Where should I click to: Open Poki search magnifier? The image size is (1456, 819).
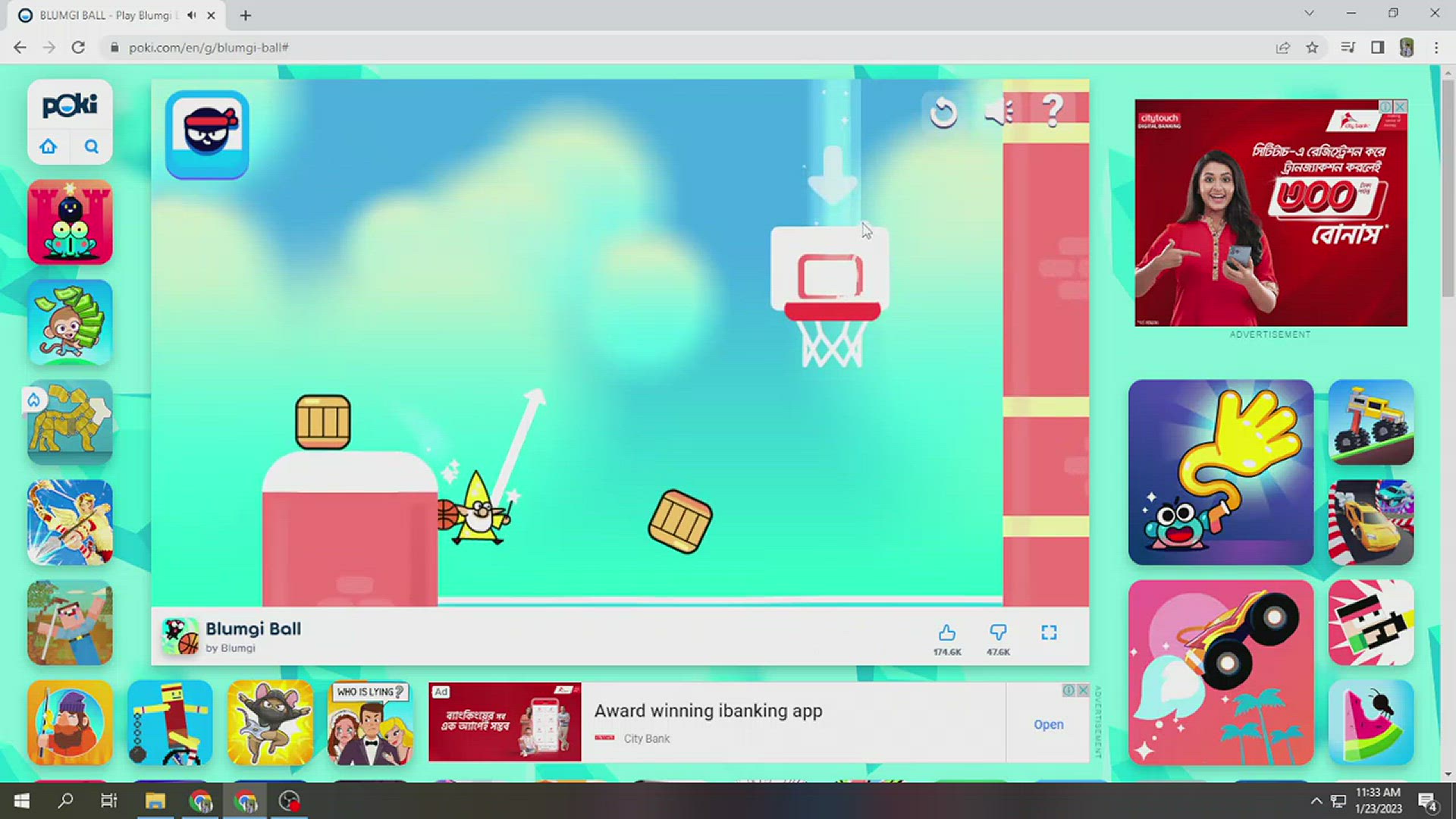pos(91,146)
